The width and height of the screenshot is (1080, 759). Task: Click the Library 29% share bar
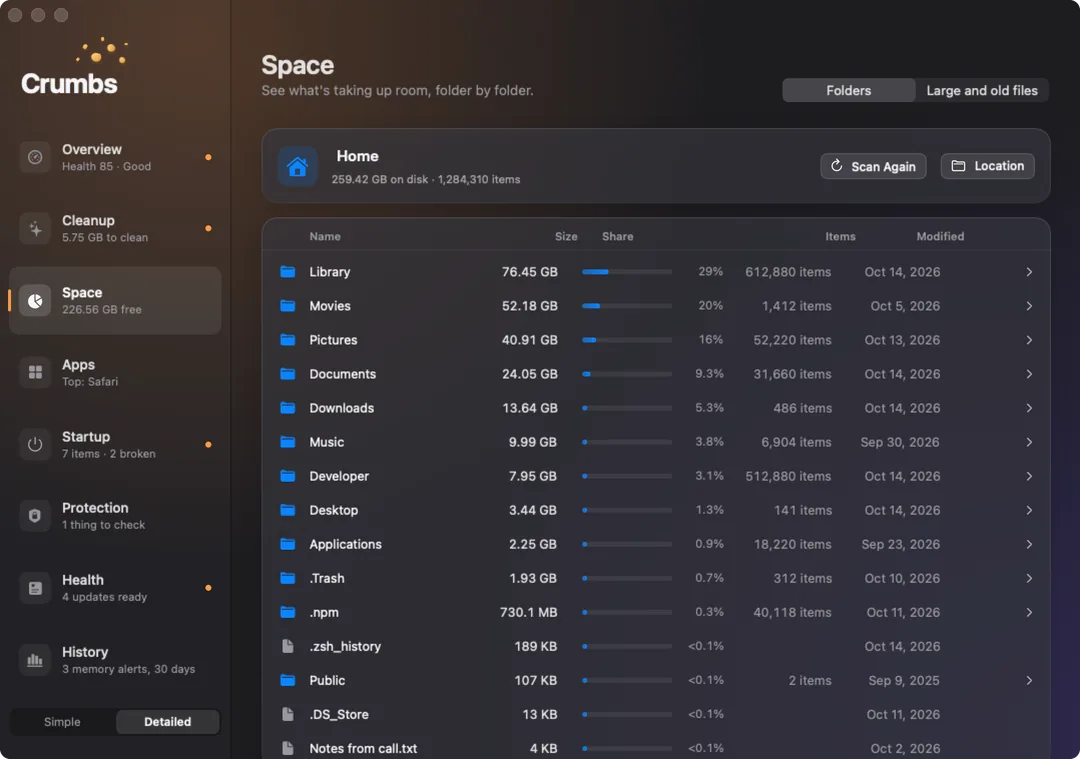pos(627,272)
